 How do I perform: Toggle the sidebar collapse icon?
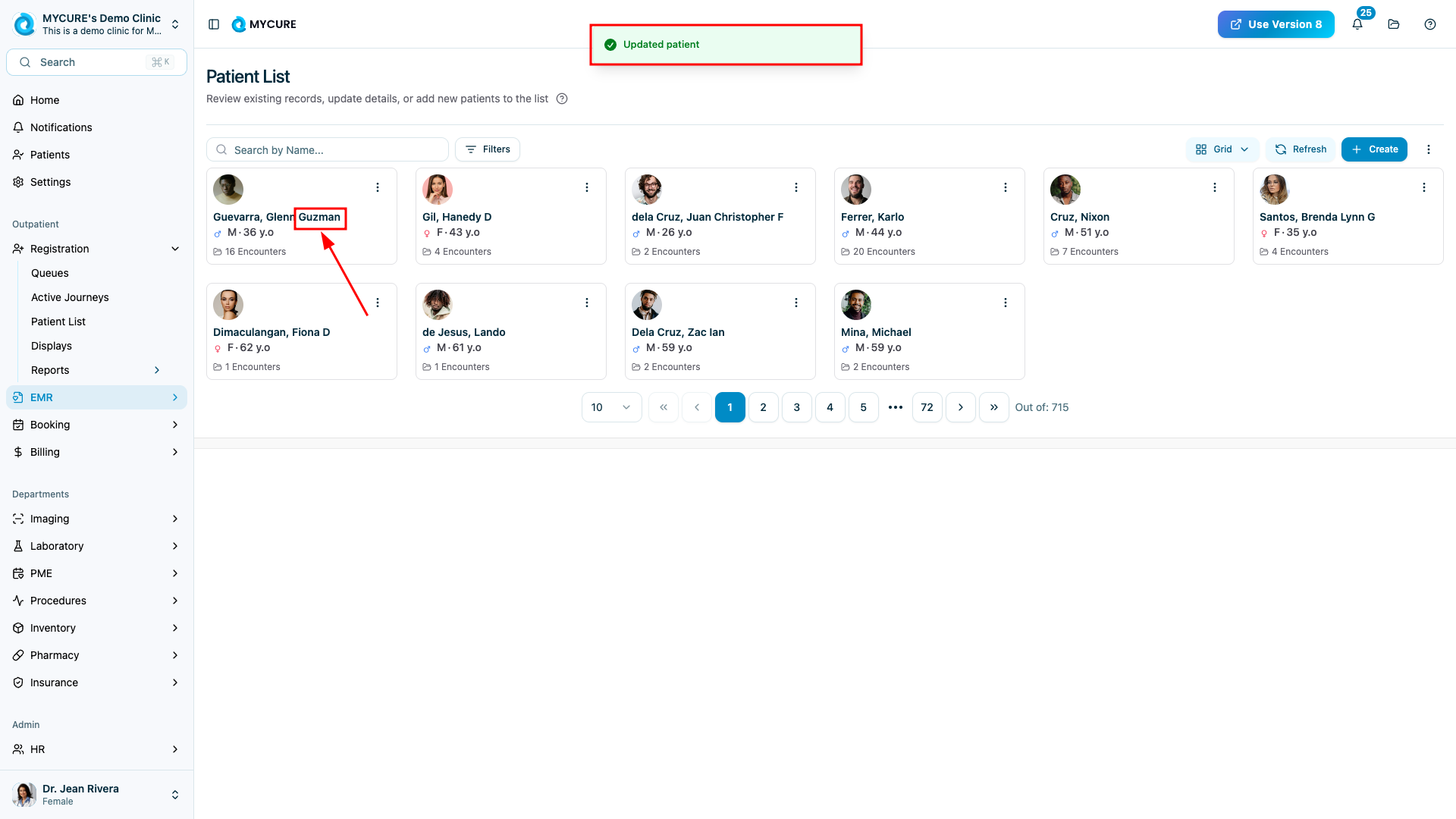coord(214,24)
